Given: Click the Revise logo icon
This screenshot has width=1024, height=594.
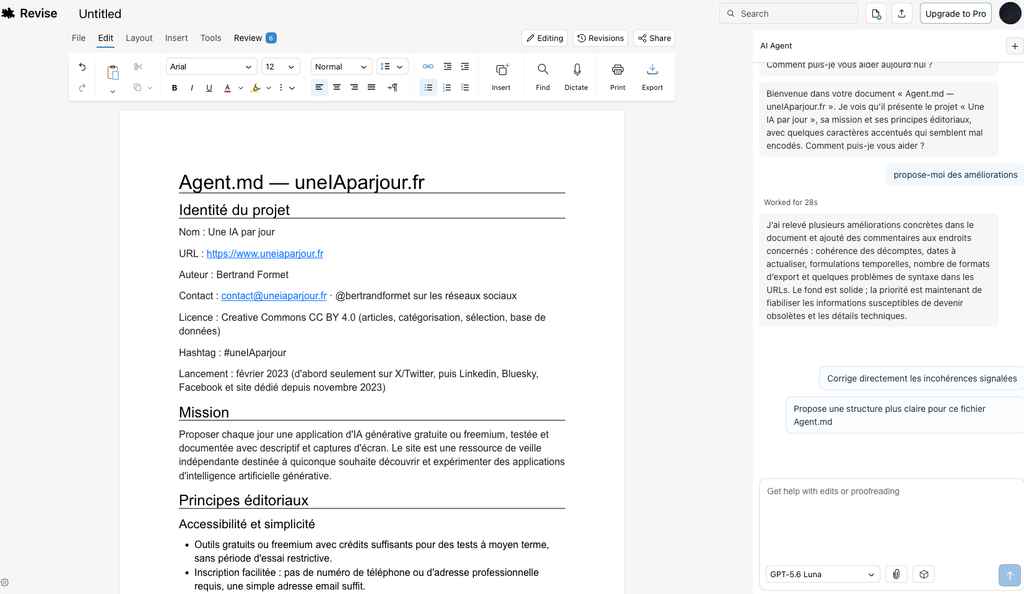Looking at the screenshot, I should [x=8, y=13].
